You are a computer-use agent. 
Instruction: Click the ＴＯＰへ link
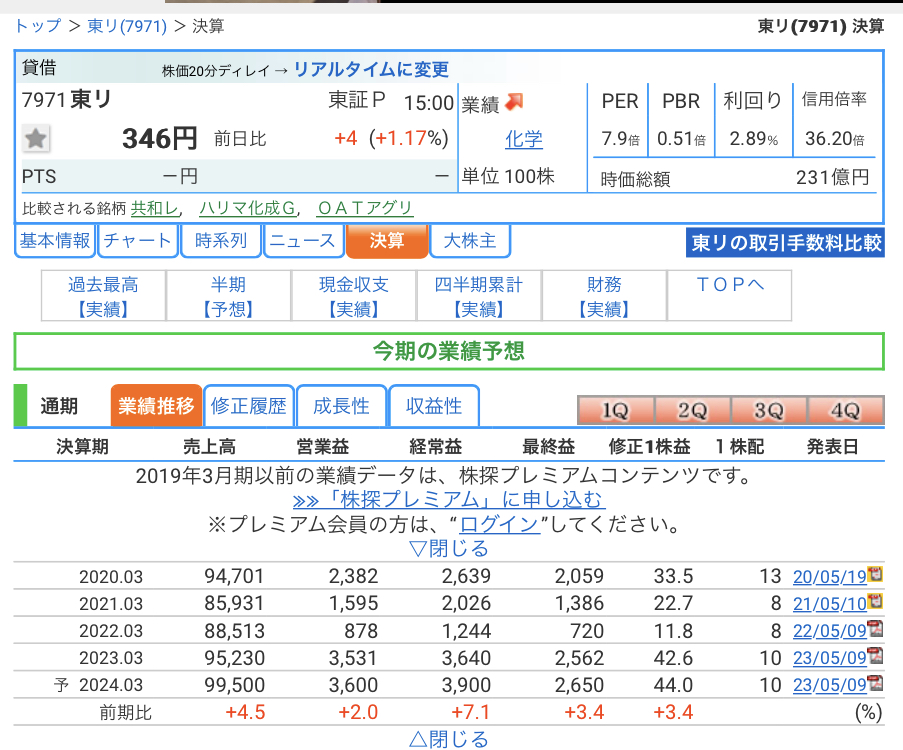(730, 285)
